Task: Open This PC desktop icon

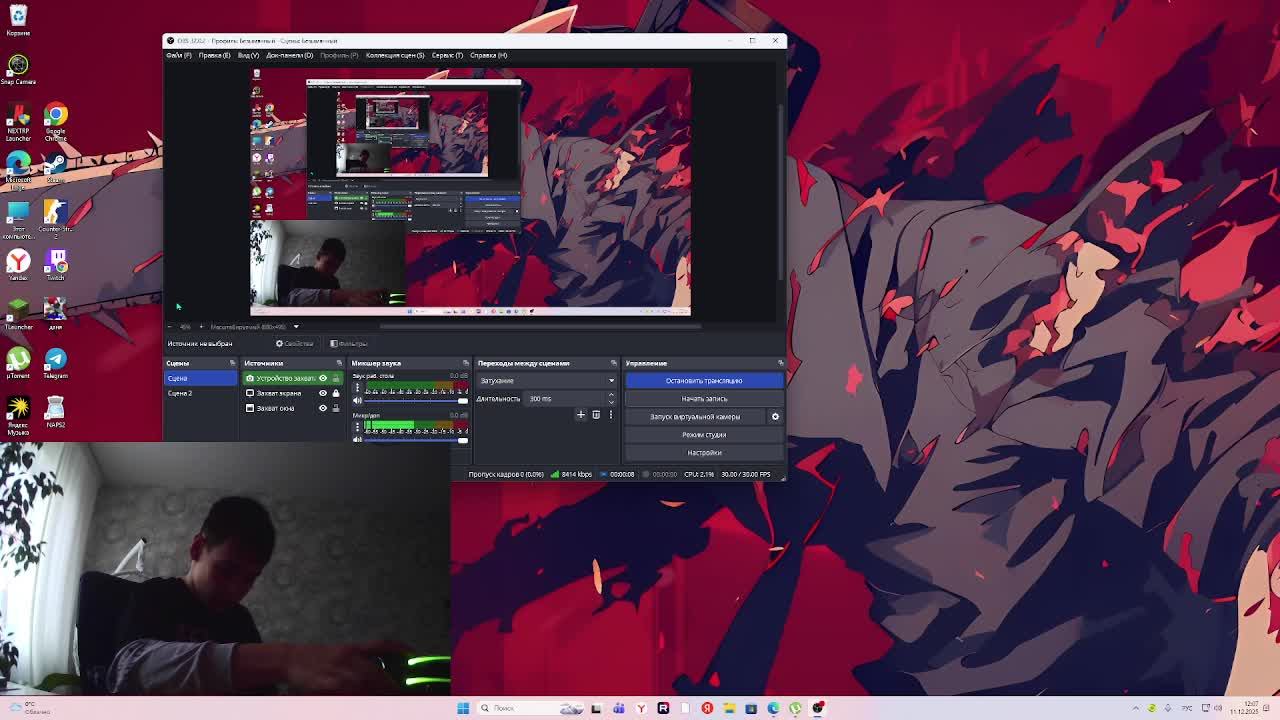Action: (x=18, y=220)
